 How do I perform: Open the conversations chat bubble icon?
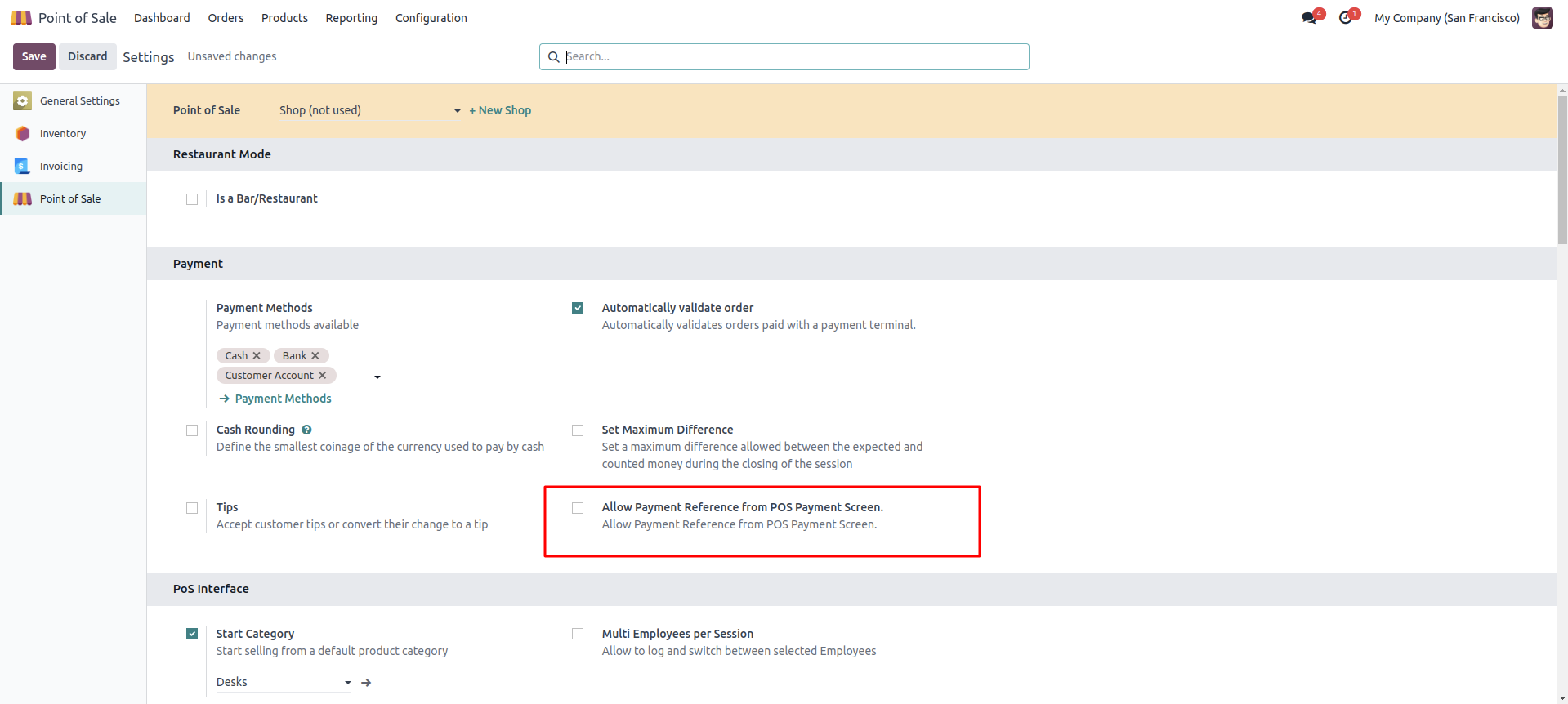[1309, 18]
